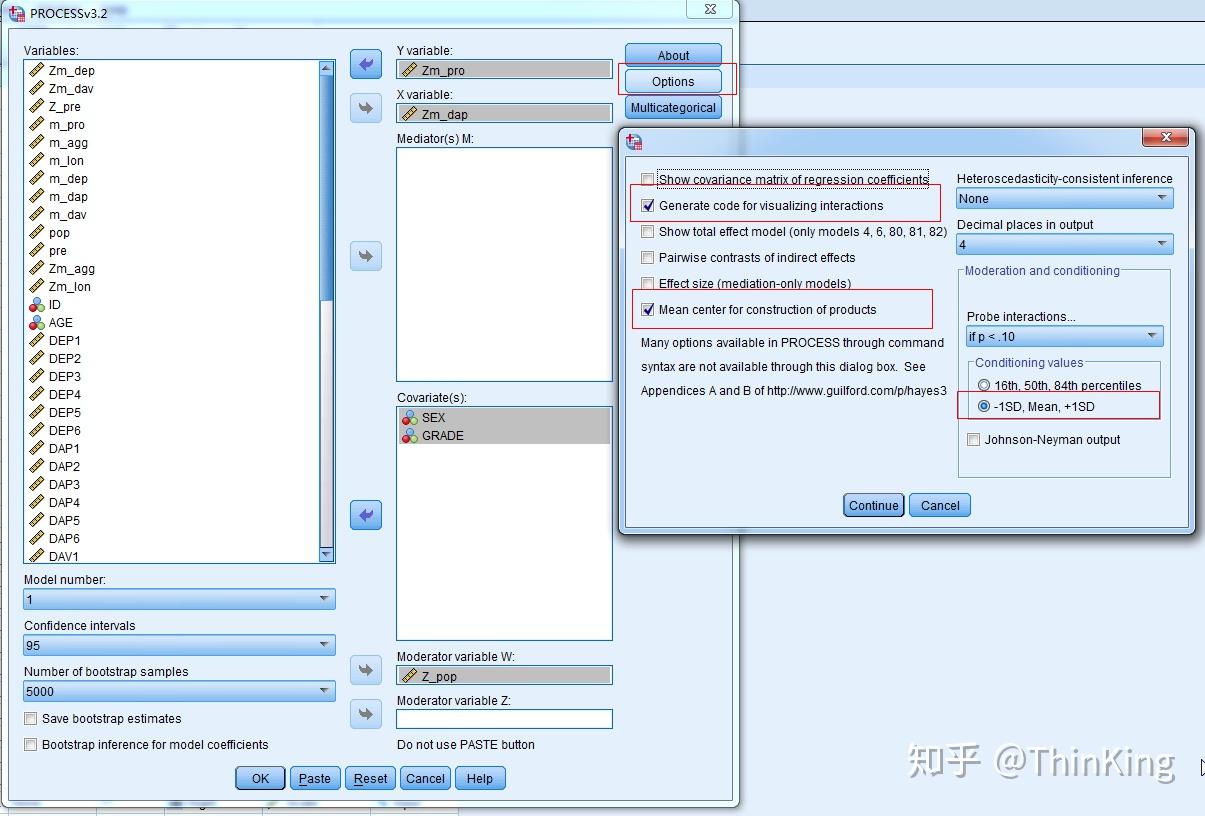The width and height of the screenshot is (1205, 816).
Task: Click the left arrow beside Y variable Zm_pro
Action: 366,63
